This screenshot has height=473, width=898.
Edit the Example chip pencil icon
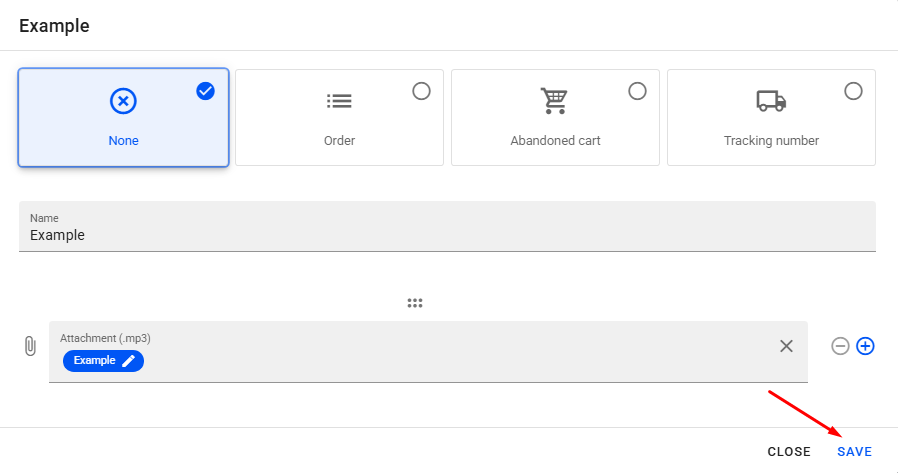(128, 361)
